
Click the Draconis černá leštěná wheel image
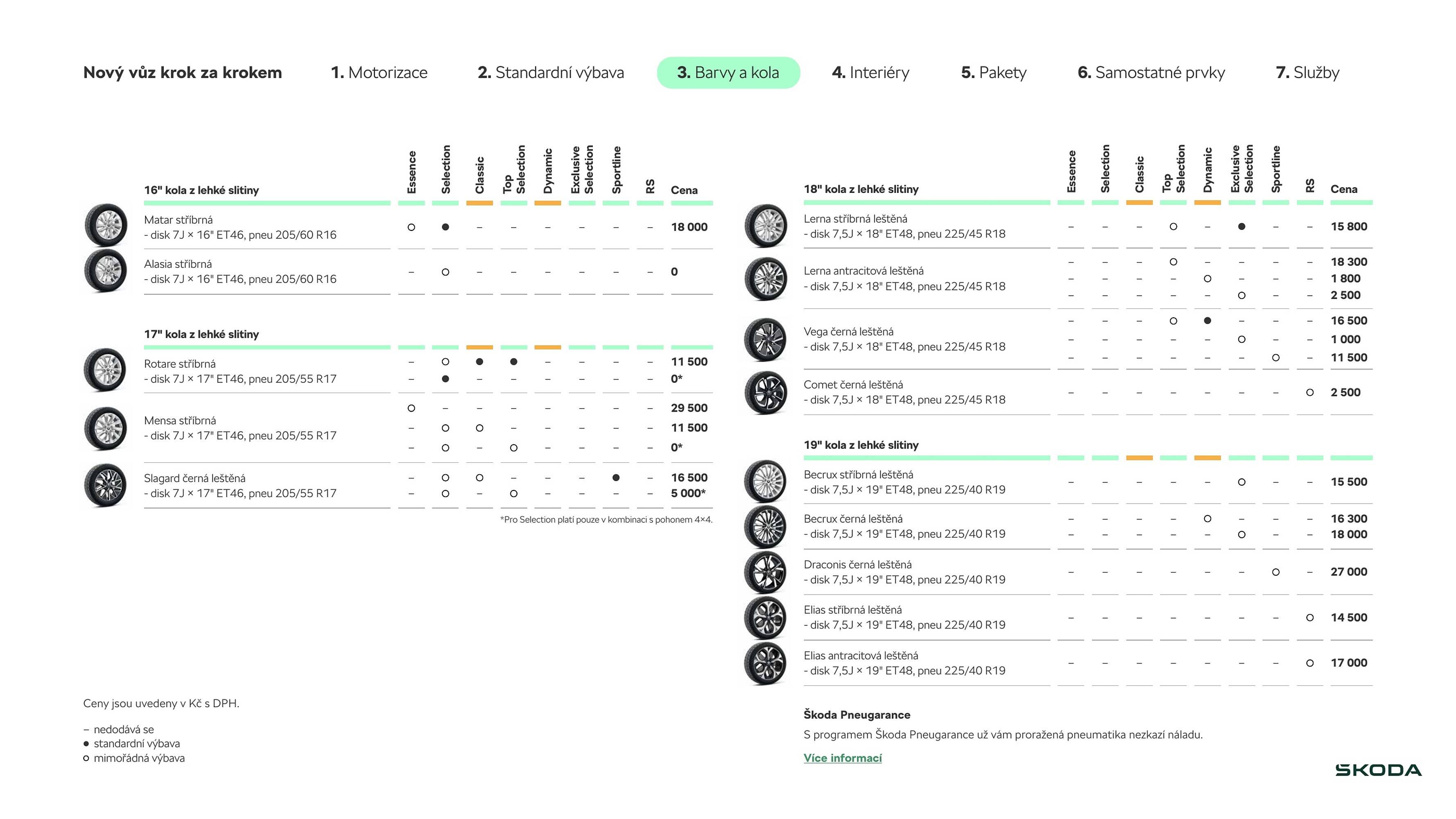click(x=765, y=572)
